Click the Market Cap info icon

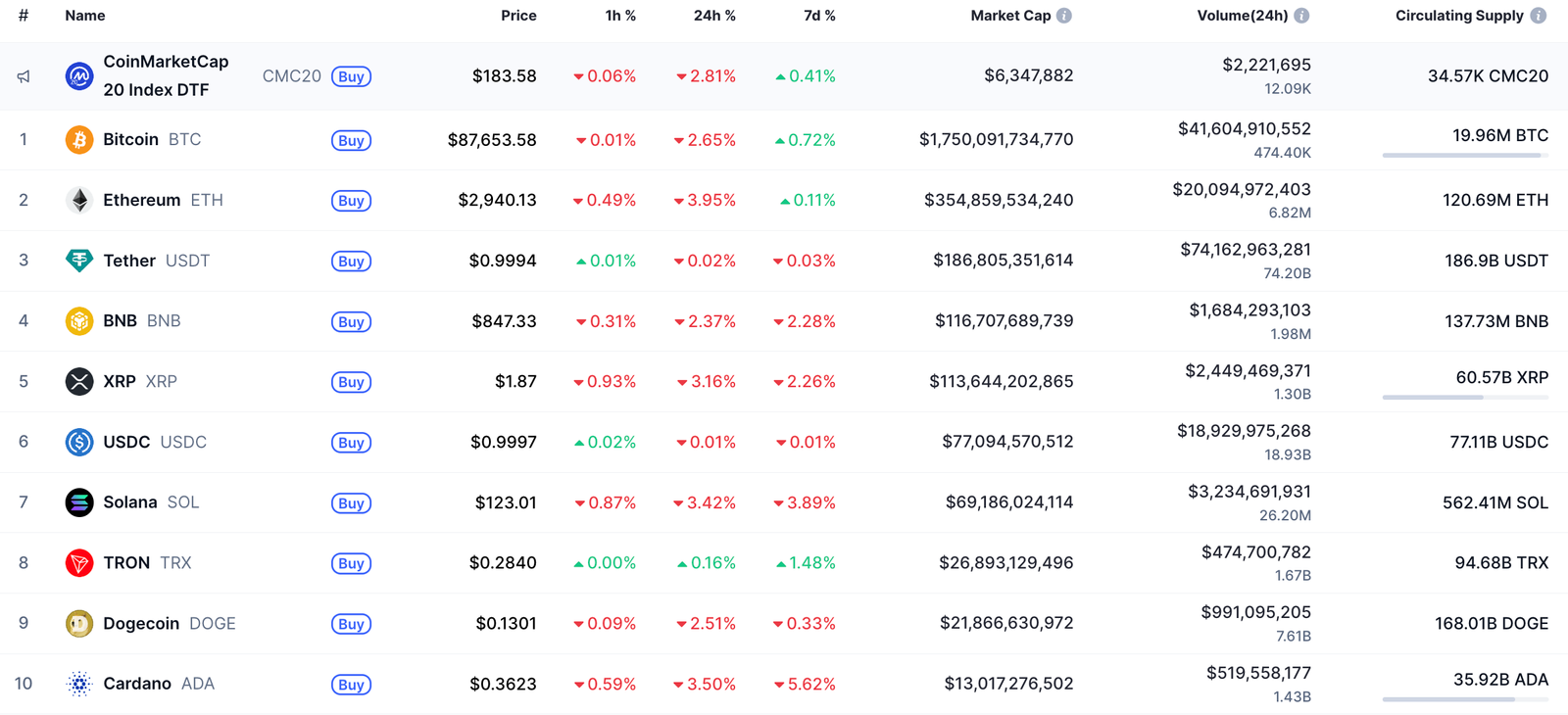coord(1064,16)
